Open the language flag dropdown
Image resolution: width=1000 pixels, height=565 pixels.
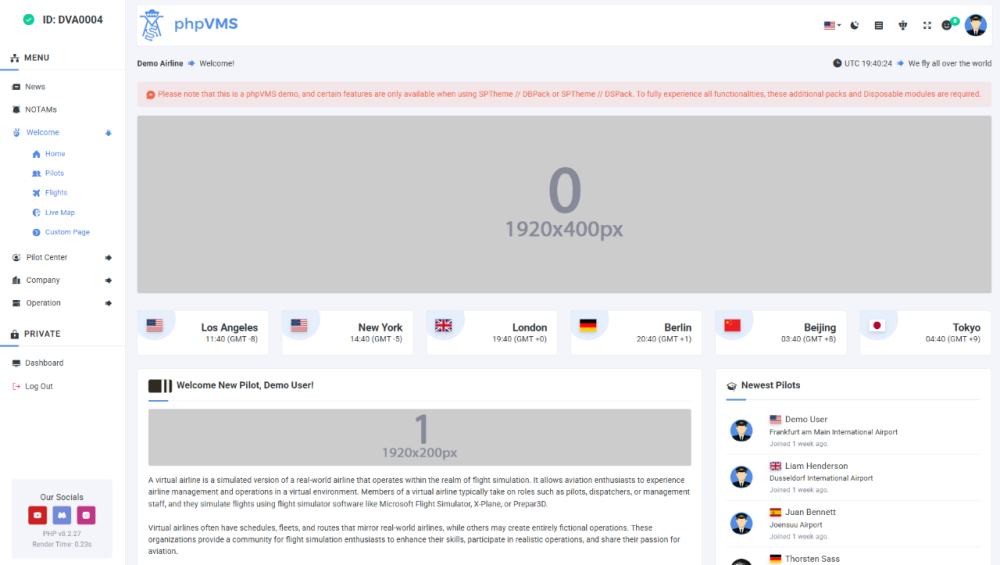point(831,25)
